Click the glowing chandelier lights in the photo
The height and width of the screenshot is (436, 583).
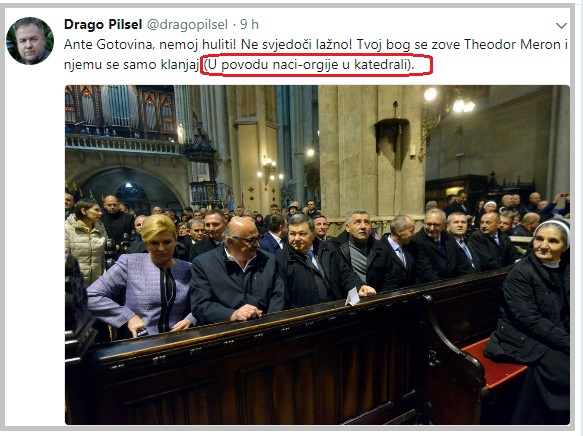[x=452, y=100]
